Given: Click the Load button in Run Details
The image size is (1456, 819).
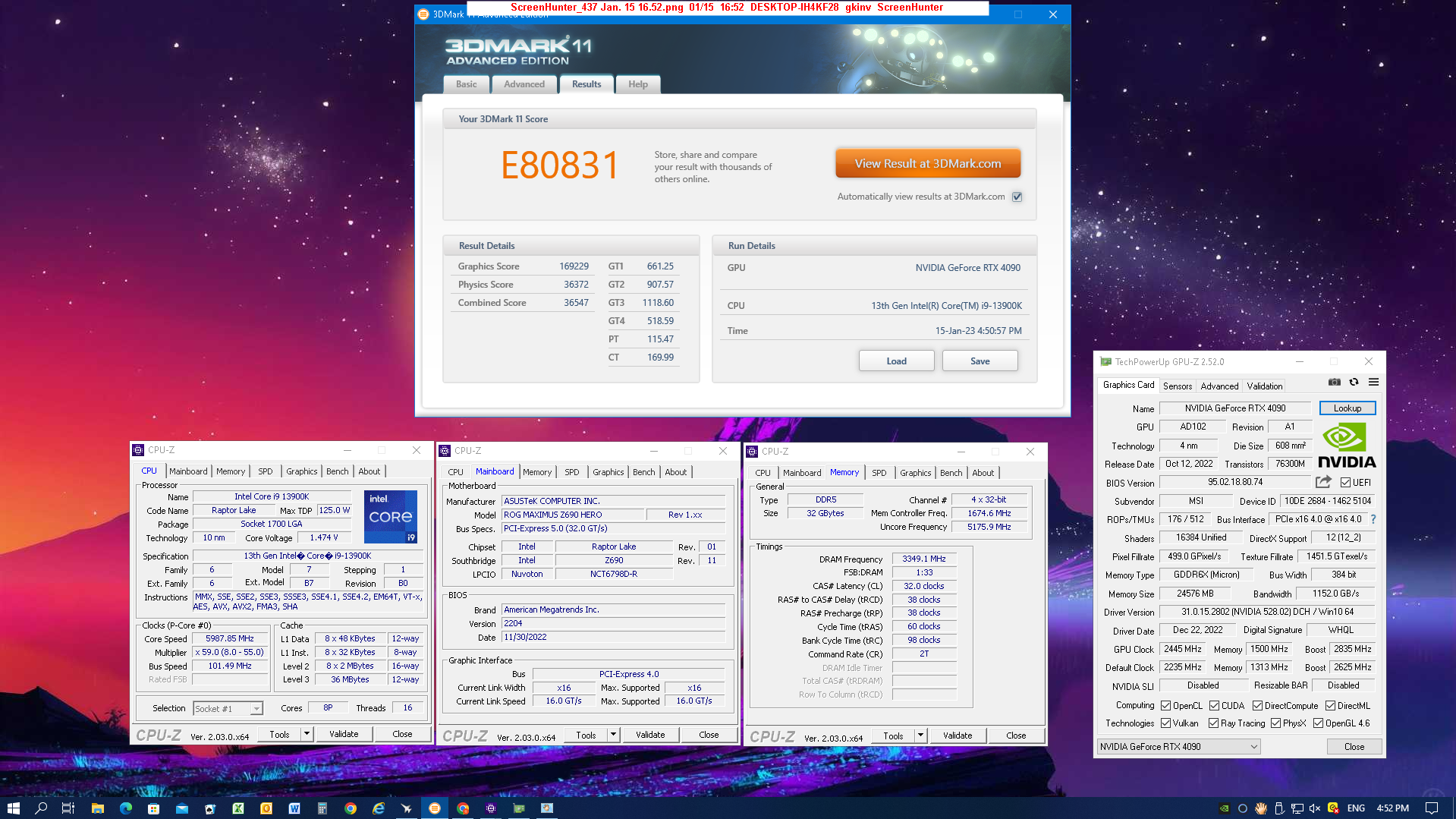Looking at the screenshot, I should (x=896, y=361).
